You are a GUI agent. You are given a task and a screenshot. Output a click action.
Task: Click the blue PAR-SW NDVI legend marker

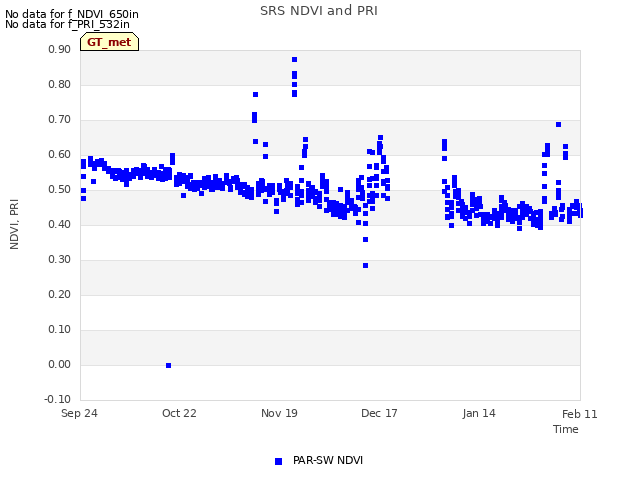click(278, 461)
